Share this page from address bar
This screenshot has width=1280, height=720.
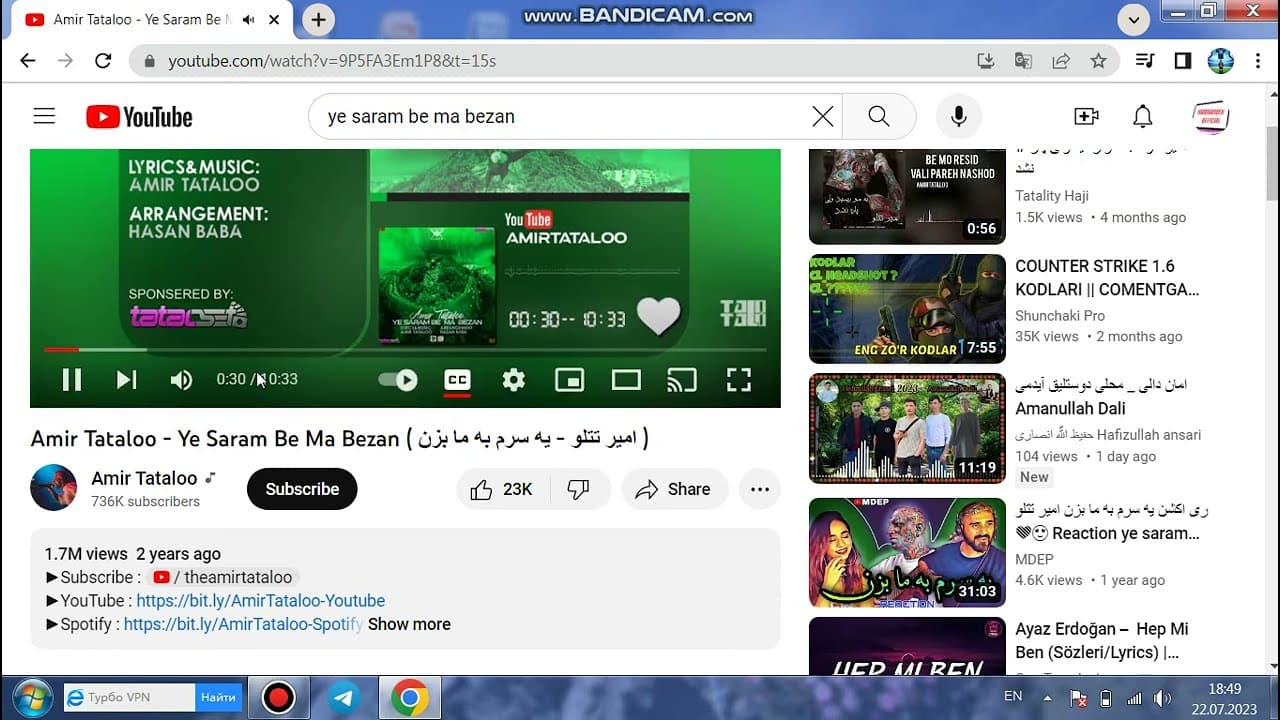tap(1061, 61)
